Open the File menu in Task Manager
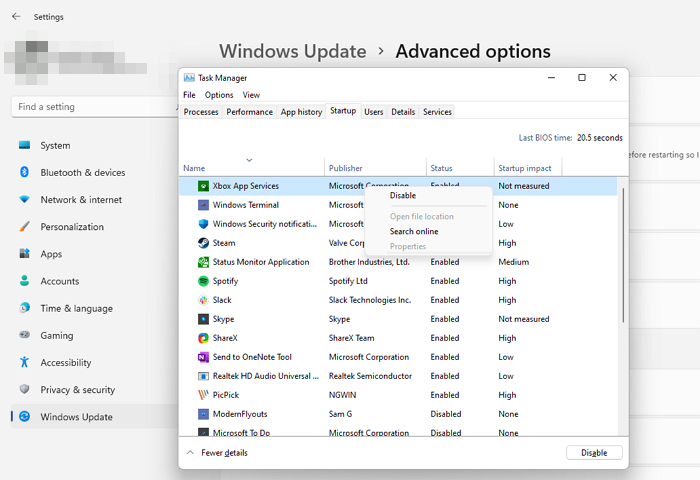This screenshot has width=700, height=480. click(x=189, y=95)
